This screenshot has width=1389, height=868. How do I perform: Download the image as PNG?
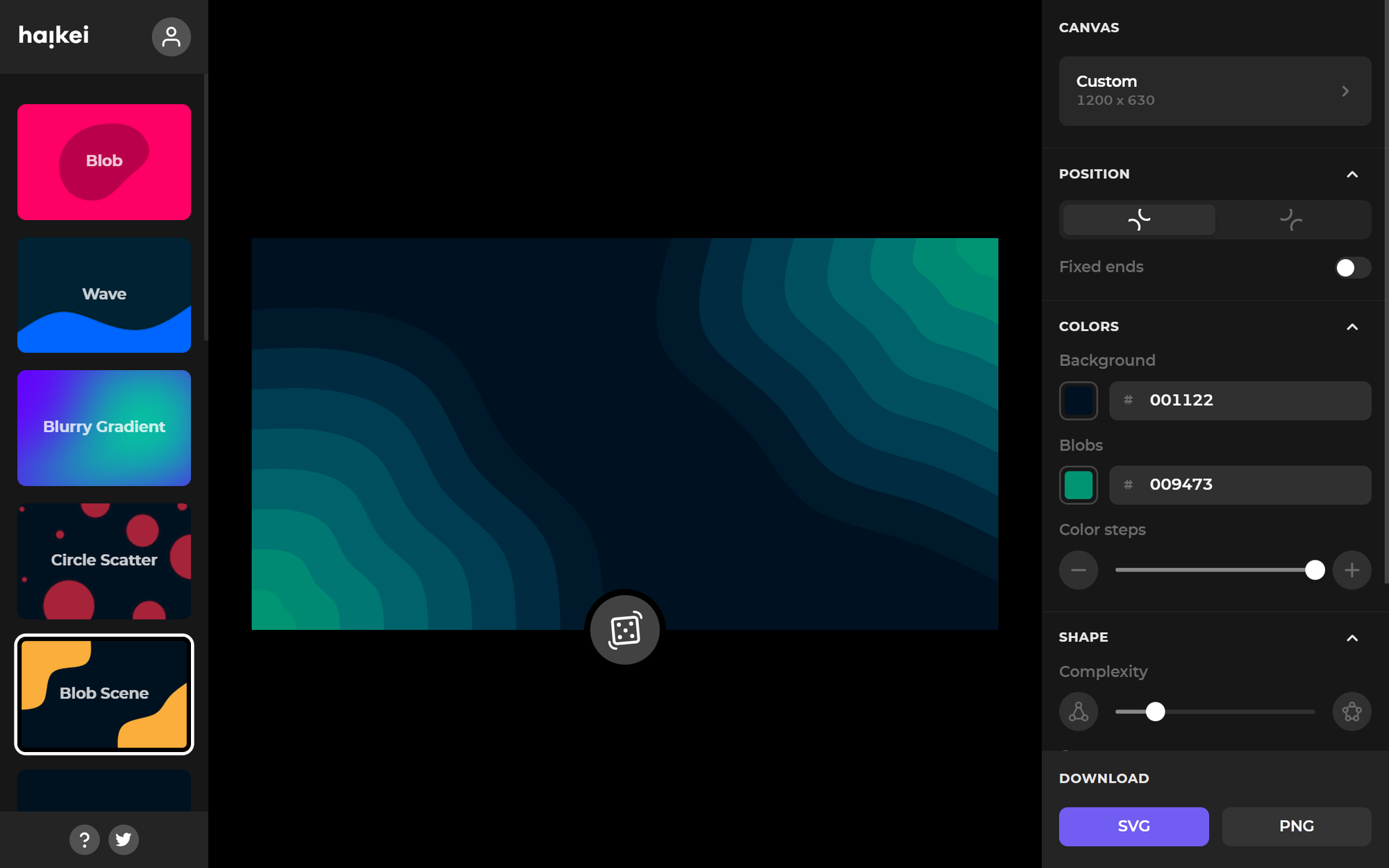point(1296,826)
